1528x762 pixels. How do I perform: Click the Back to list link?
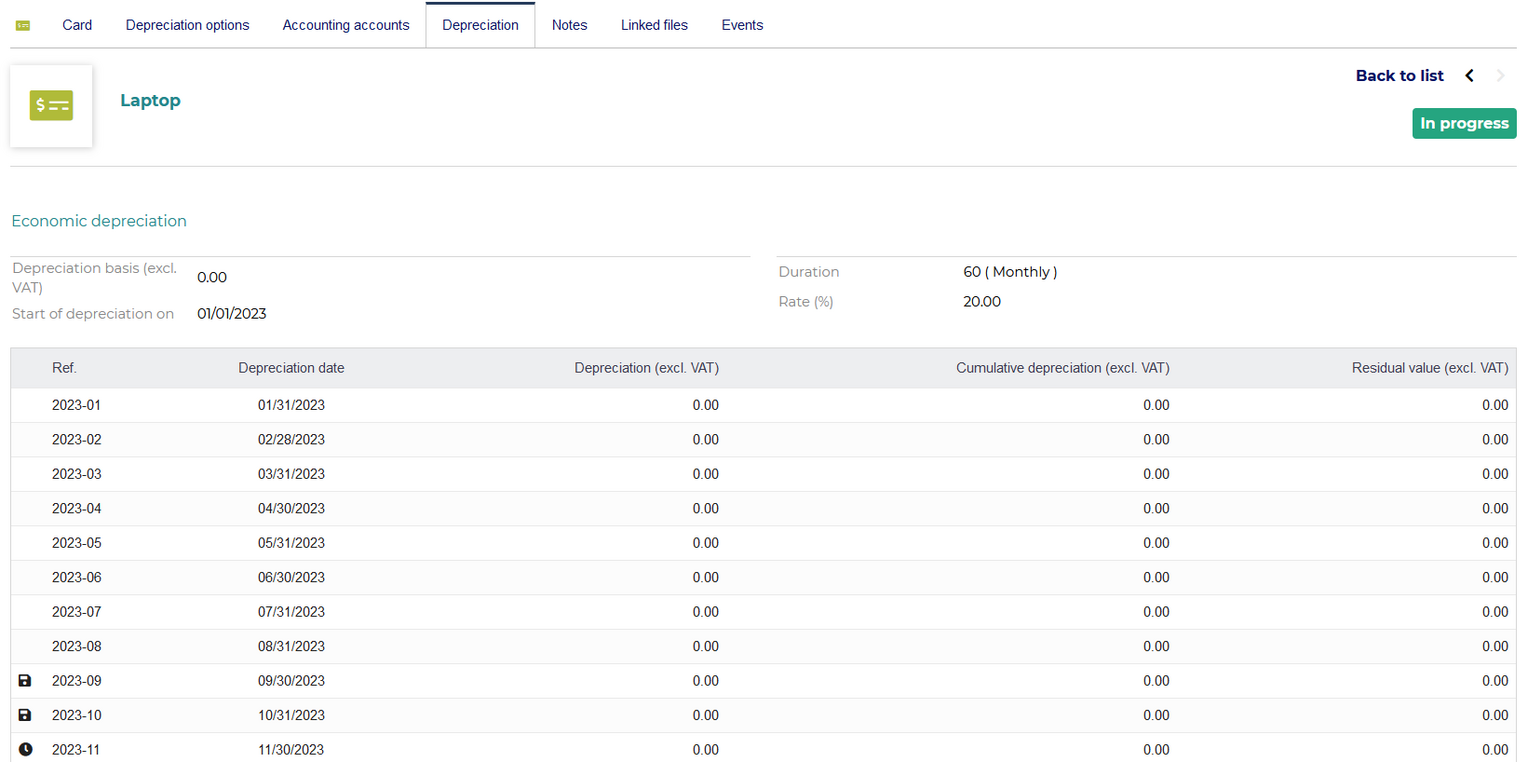1399,76
